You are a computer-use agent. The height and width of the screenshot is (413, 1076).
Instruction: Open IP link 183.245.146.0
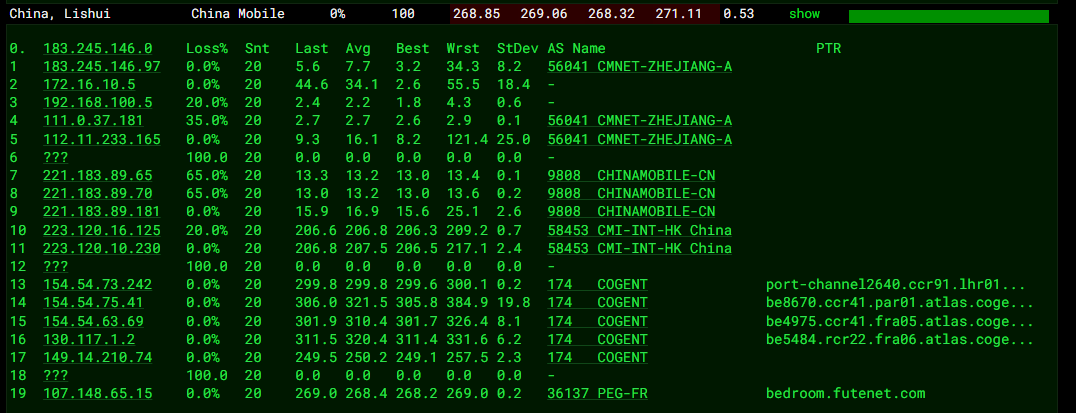point(97,49)
